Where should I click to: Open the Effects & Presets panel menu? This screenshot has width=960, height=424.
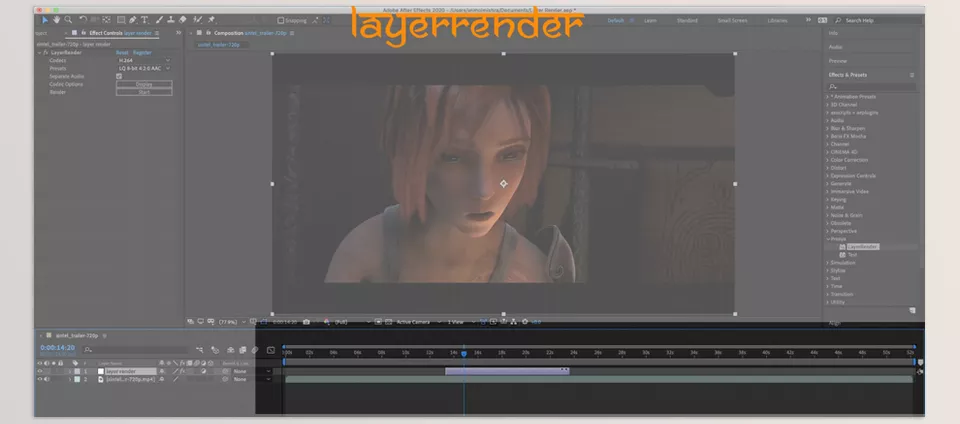[x=912, y=75]
